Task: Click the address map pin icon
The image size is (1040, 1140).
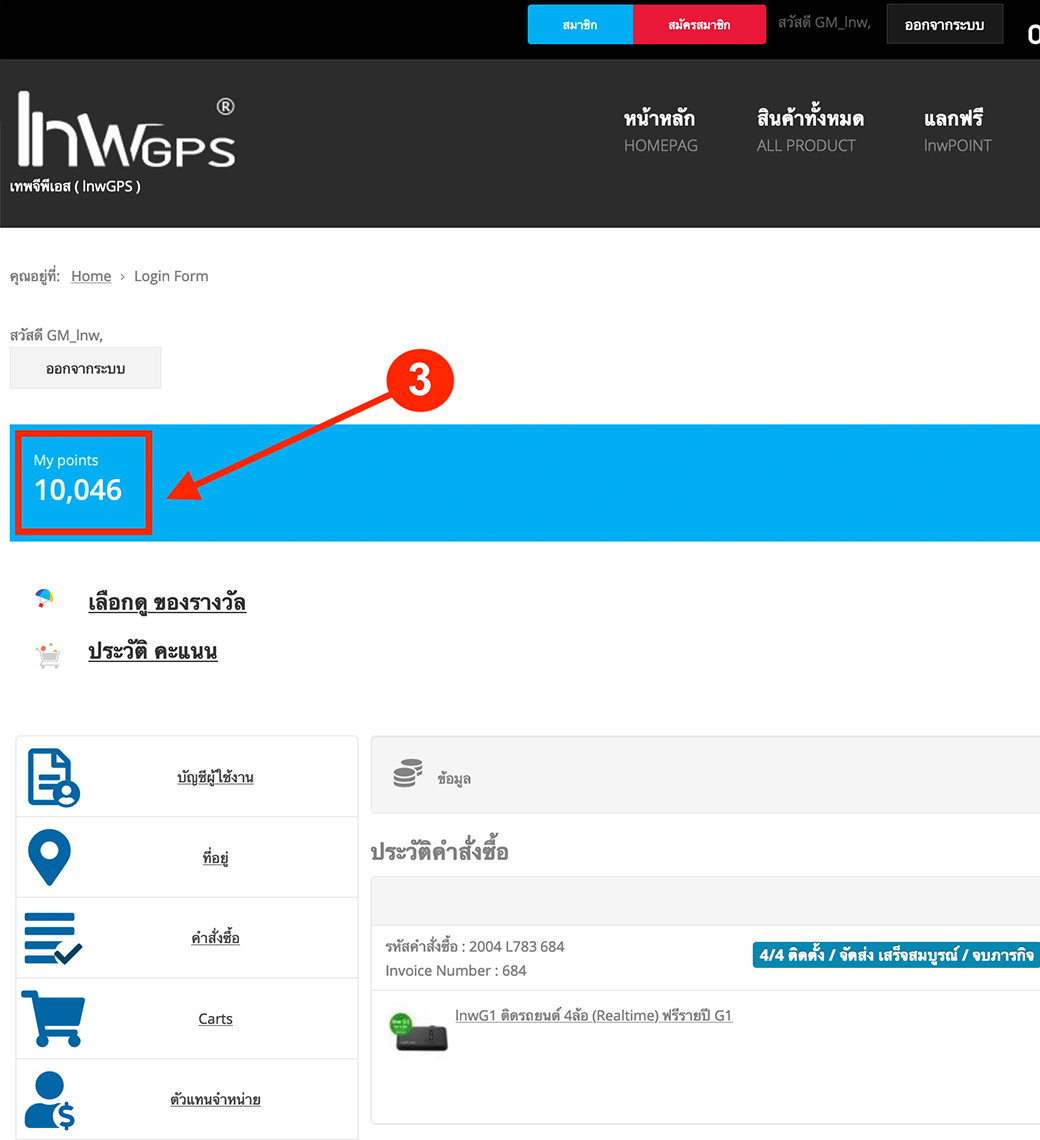Action: 49,857
